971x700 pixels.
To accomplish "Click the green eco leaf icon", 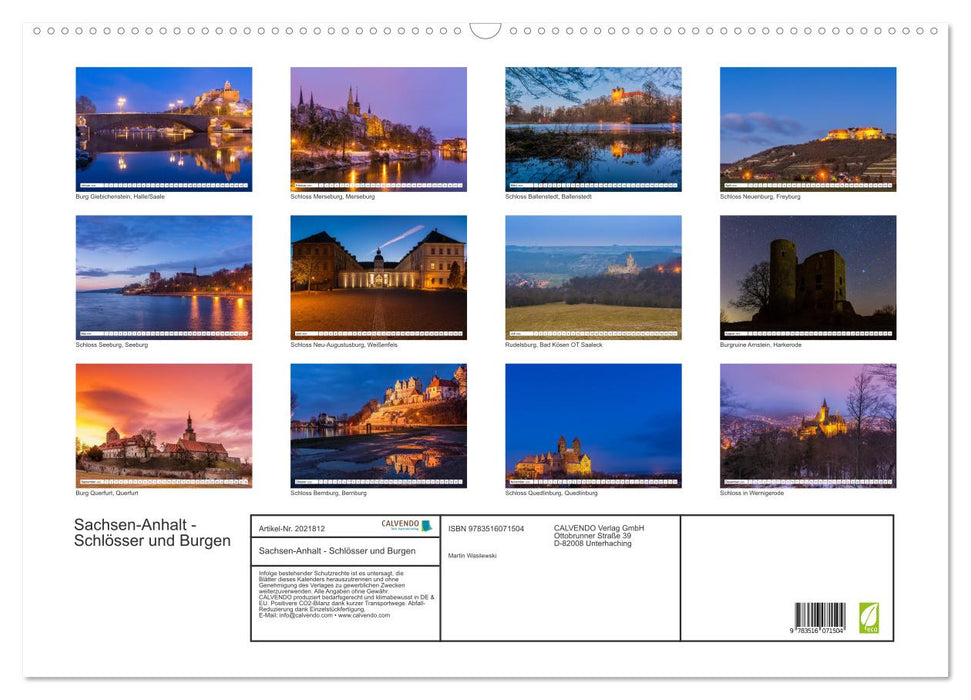I will (x=869, y=616).
